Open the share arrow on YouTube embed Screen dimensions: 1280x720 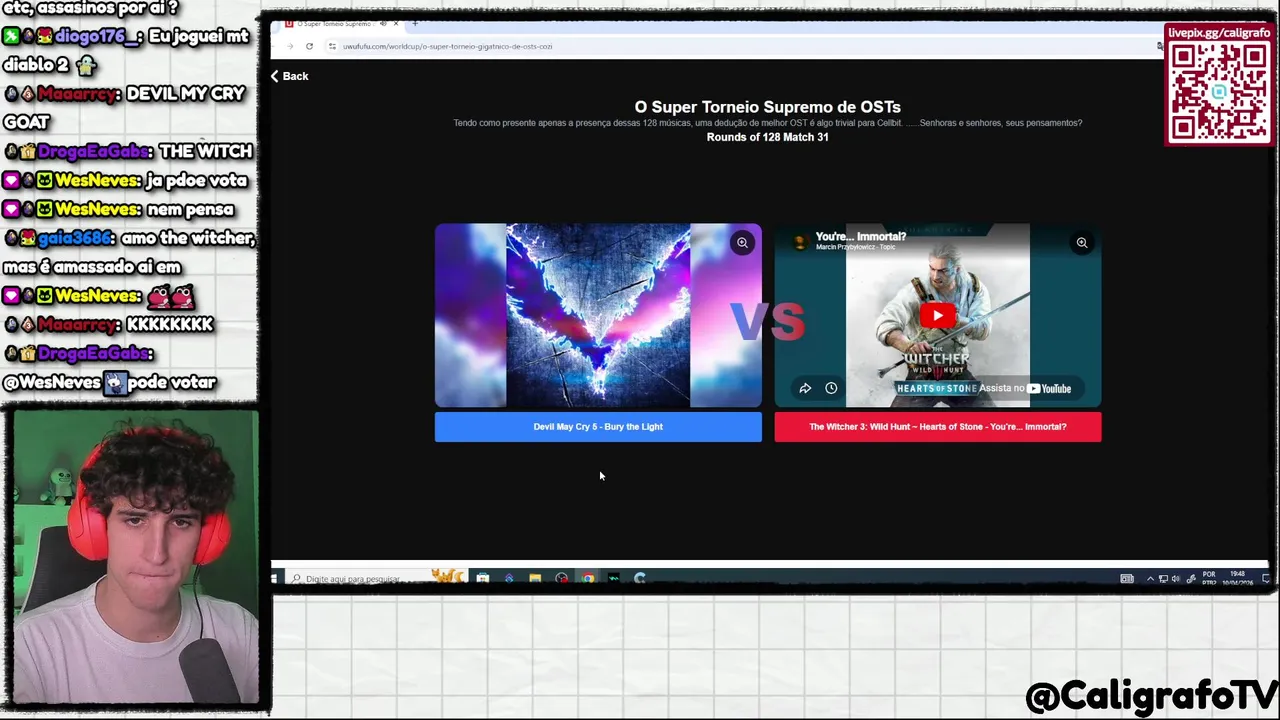point(805,388)
